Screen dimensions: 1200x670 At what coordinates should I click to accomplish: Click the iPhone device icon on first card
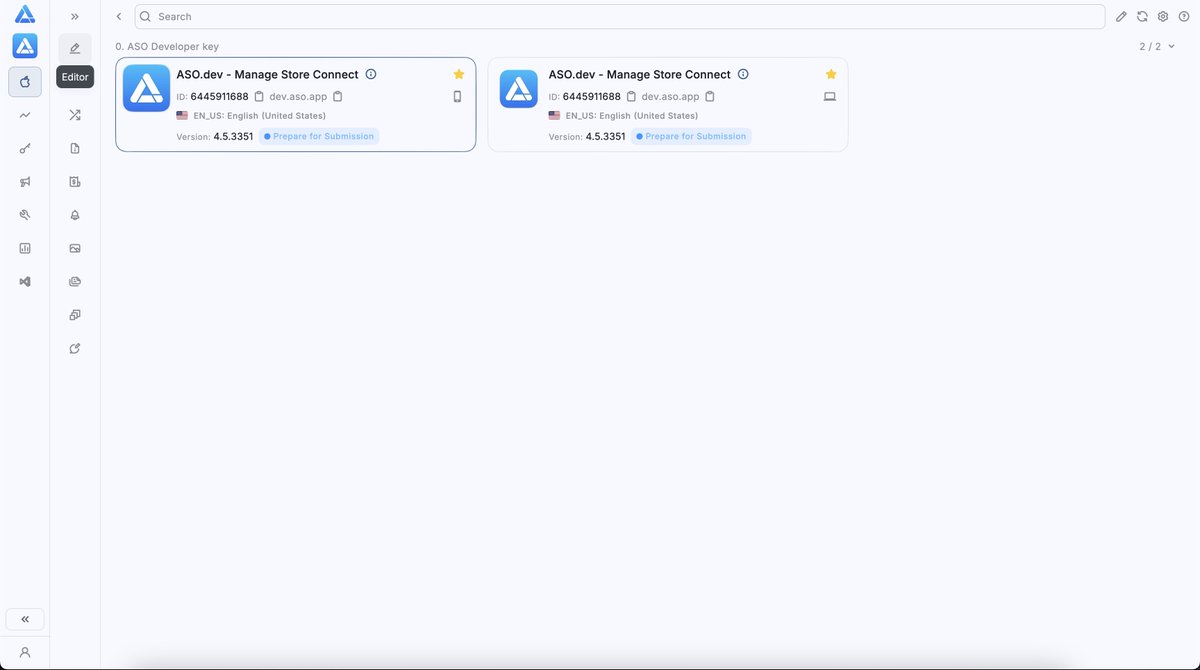coord(458,97)
